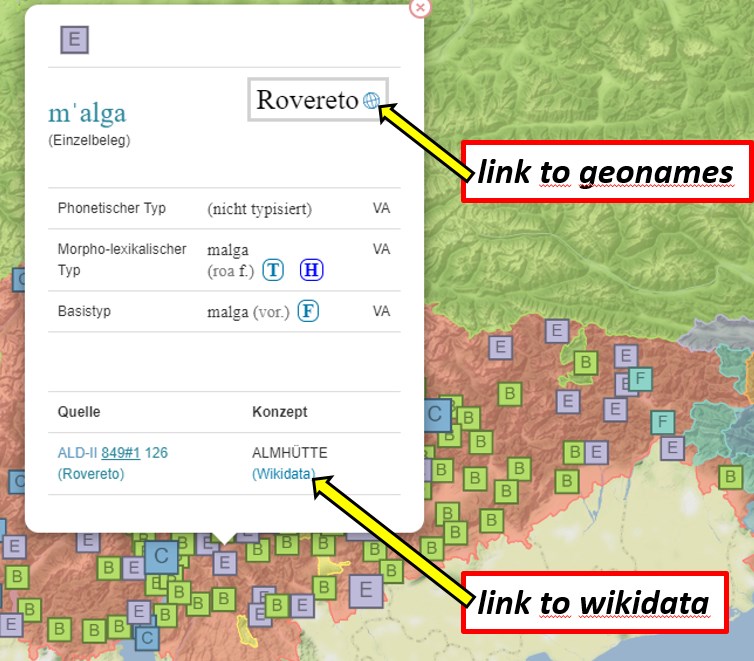Select the large purple E marker near the map bottom
The width and height of the screenshot is (754, 661).
pyautogui.click(x=365, y=589)
